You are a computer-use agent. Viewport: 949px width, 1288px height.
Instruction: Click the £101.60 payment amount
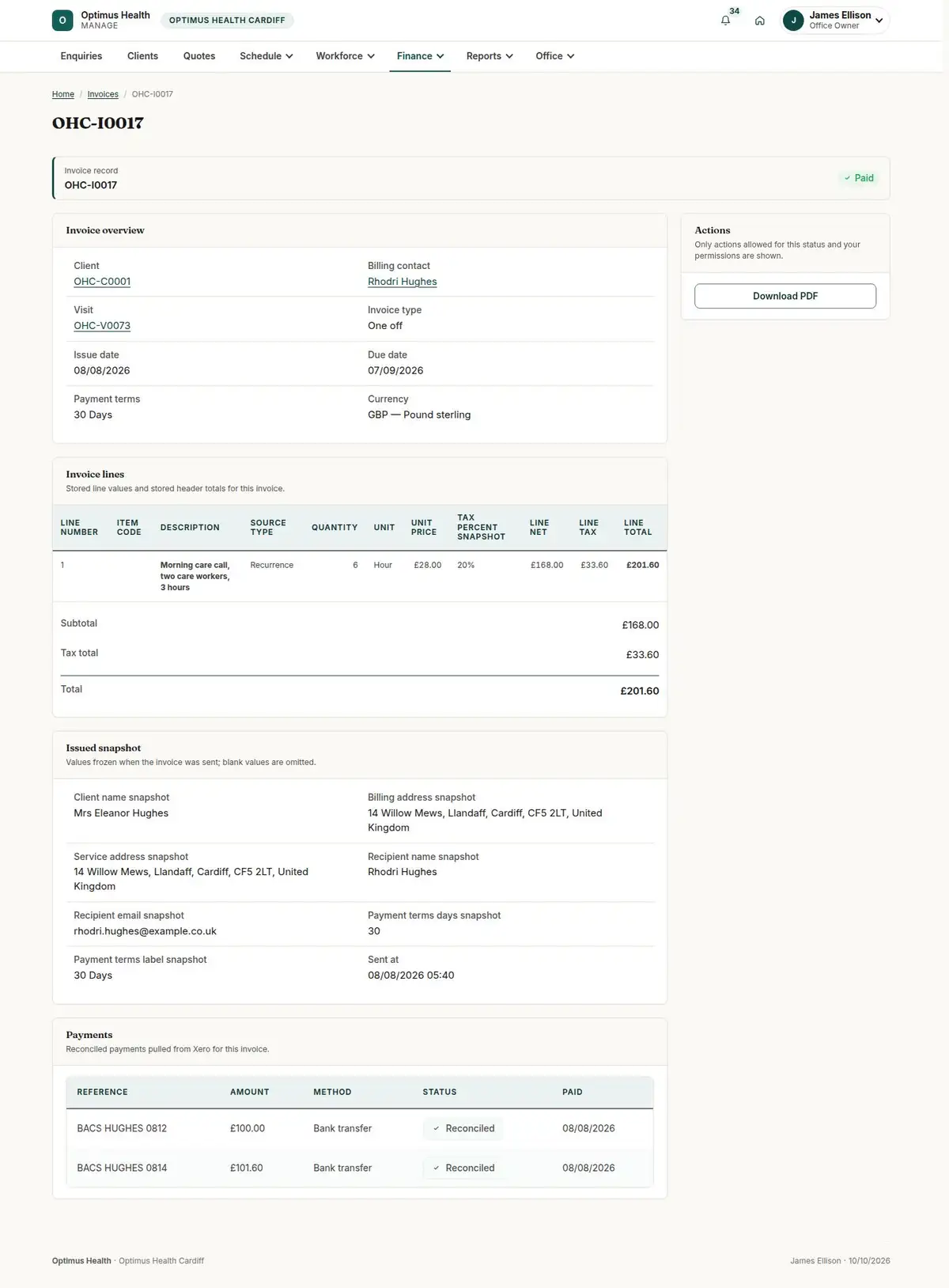tap(247, 1168)
